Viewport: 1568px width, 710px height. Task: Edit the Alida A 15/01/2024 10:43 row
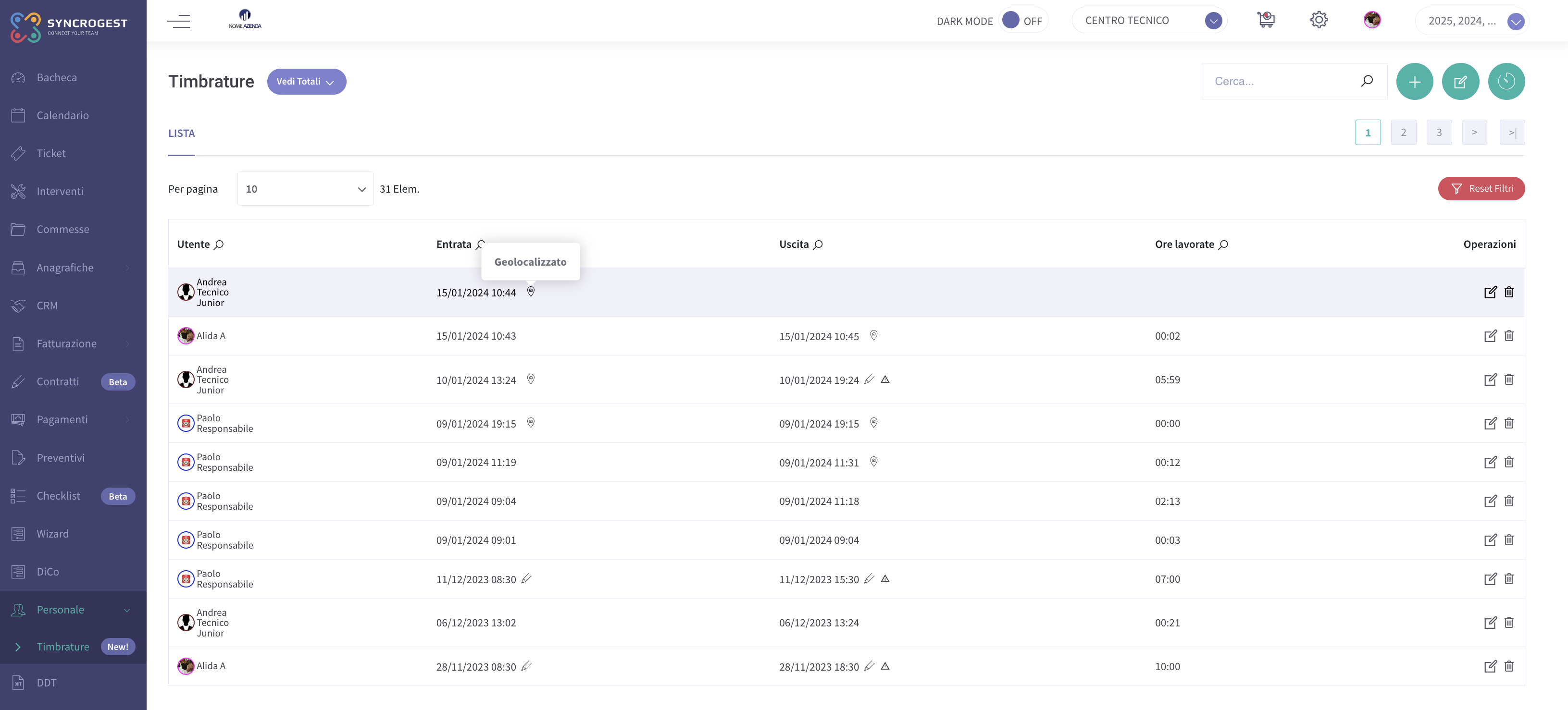tap(1490, 336)
